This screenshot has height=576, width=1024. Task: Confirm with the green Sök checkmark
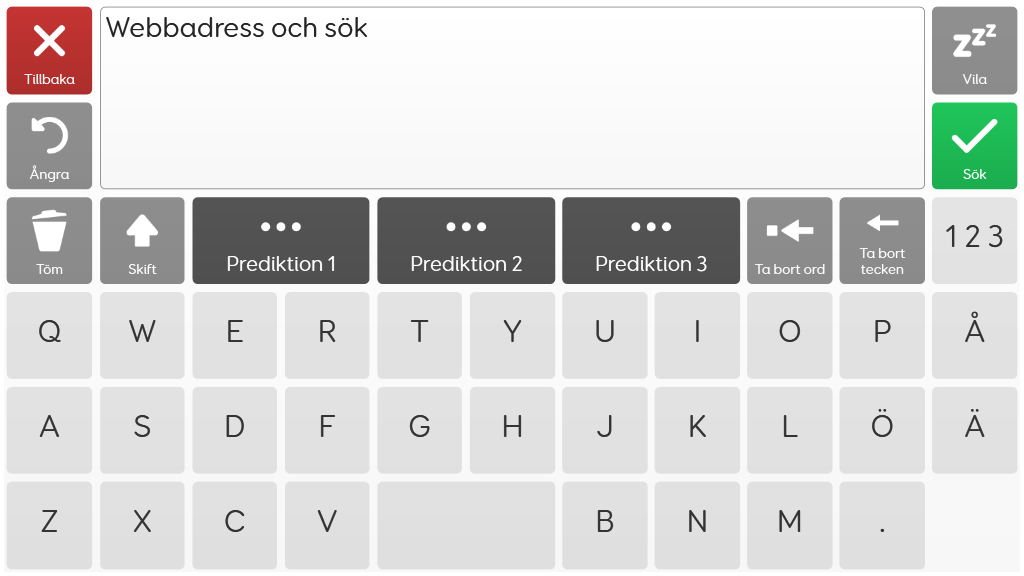tap(974, 146)
